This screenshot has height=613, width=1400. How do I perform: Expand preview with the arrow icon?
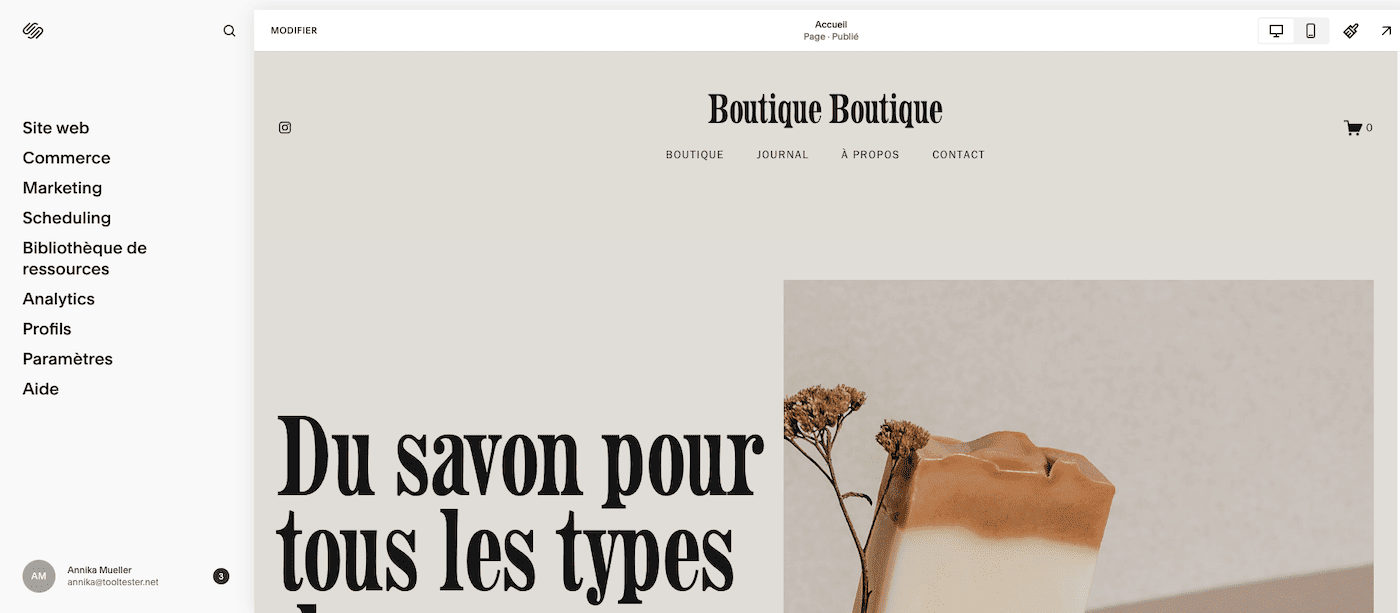tap(1386, 31)
